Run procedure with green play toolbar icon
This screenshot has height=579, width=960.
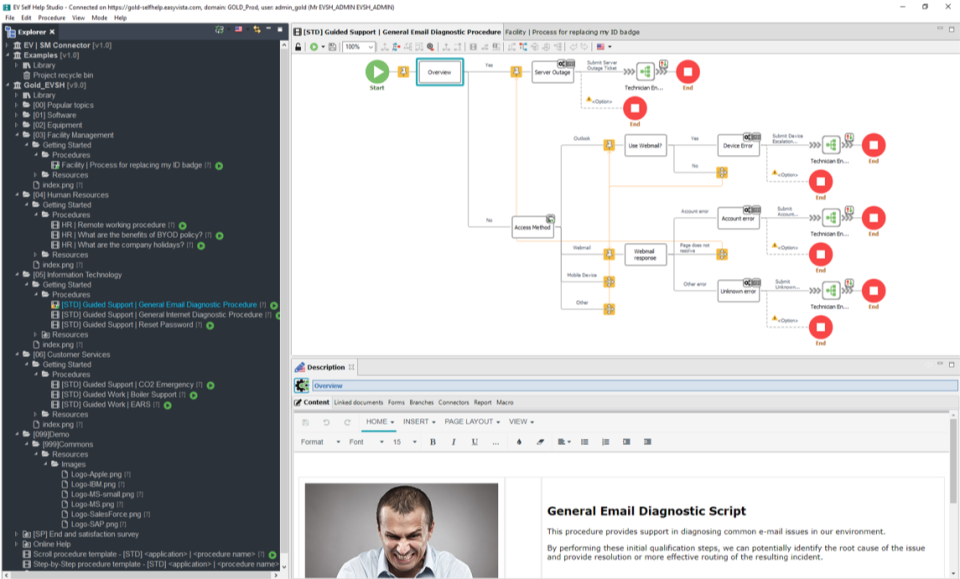click(x=314, y=47)
